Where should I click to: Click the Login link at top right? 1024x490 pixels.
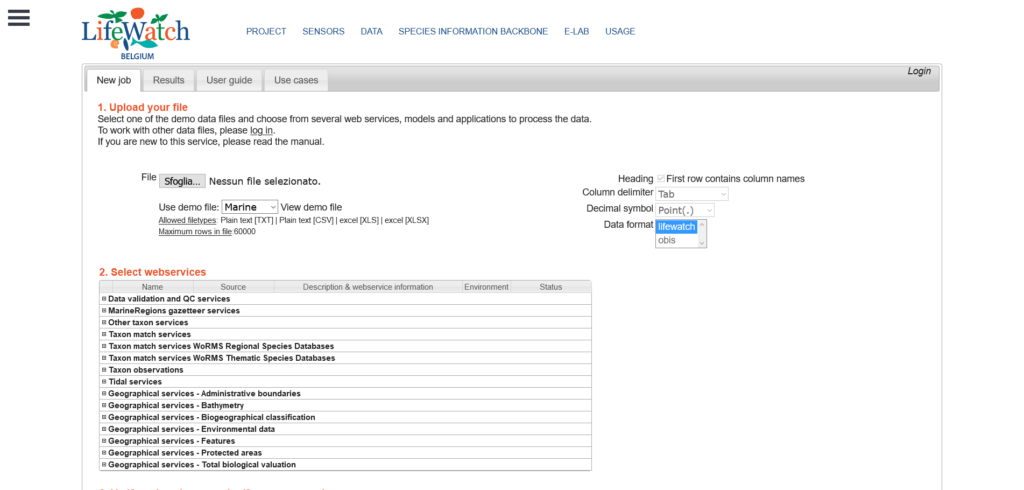tap(918, 71)
